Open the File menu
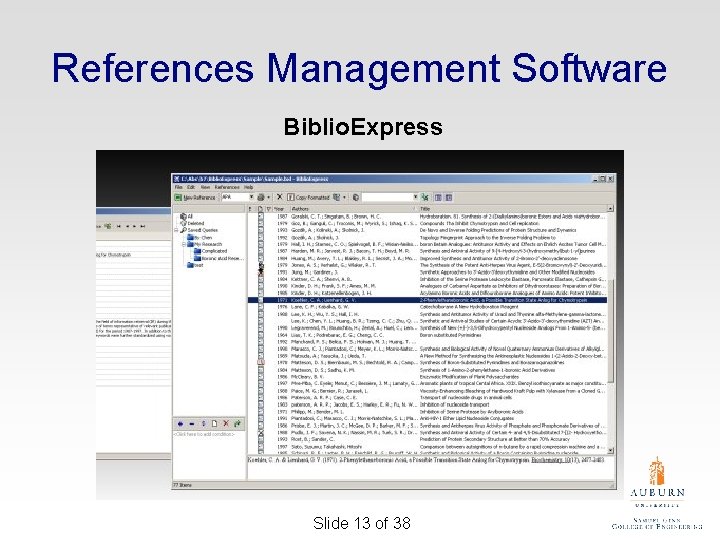This screenshot has height=540, width=720. (179, 187)
